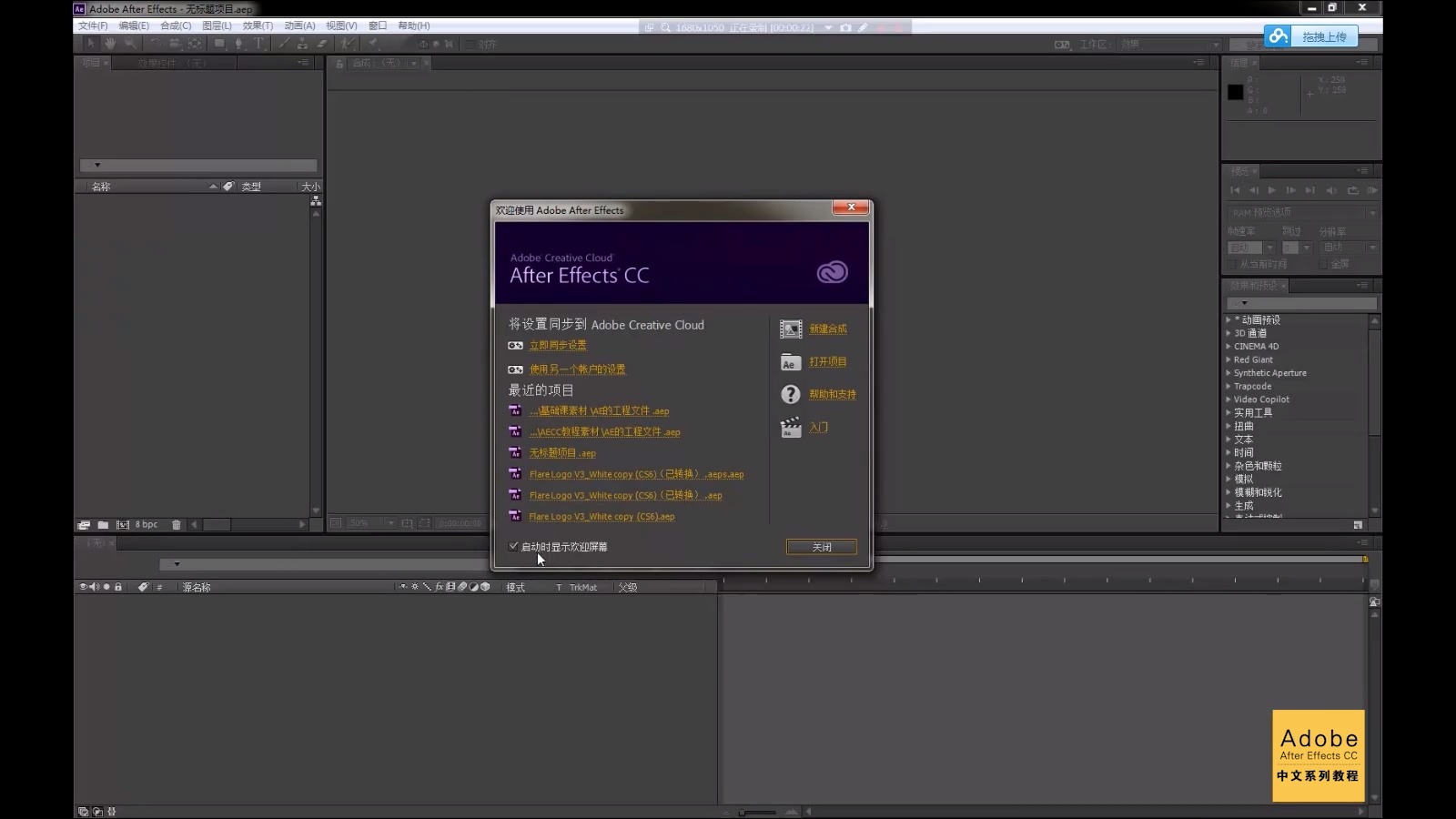Jump to first frame in Preview panel
Image resolution: width=1456 pixels, height=819 pixels.
point(1235,190)
